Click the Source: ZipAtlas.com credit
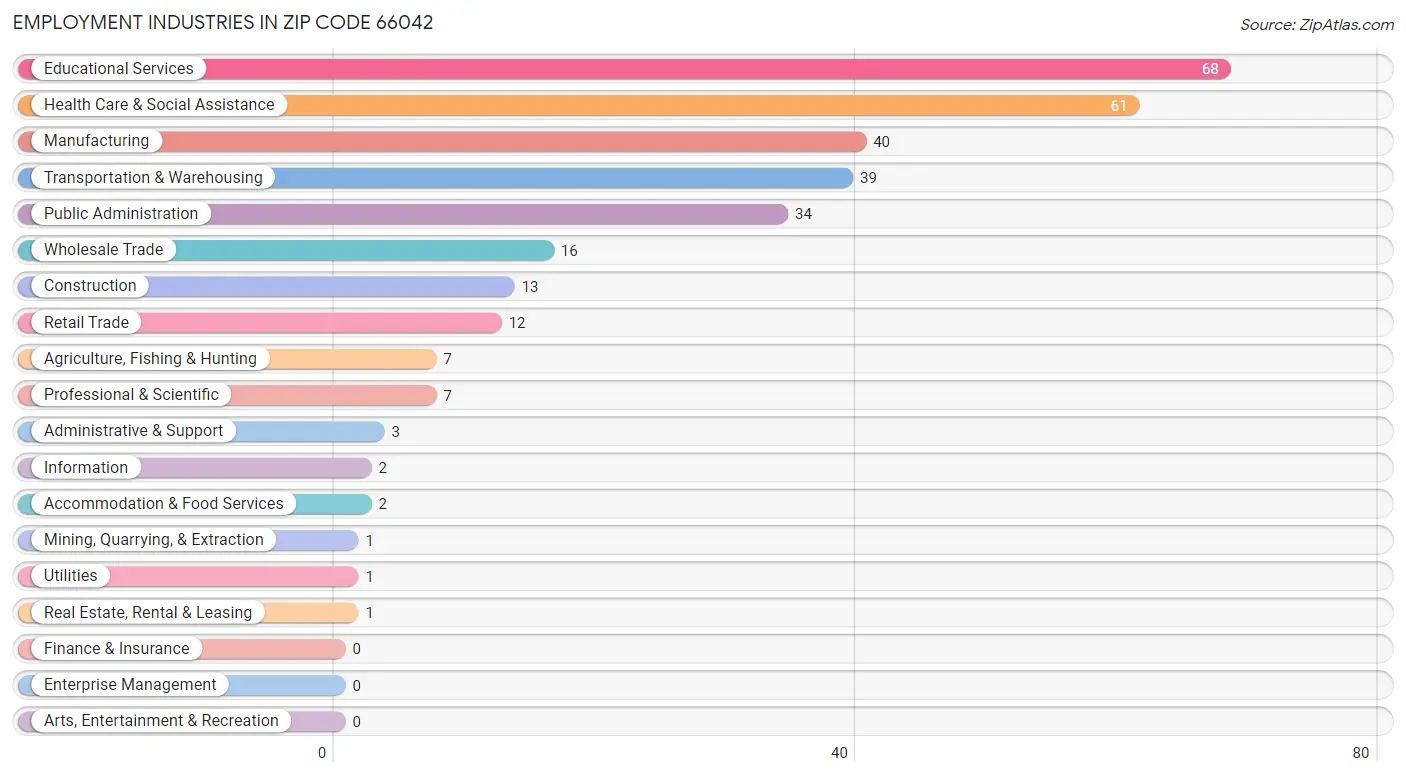This screenshot has width=1406, height=776. click(x=1317, y=25)
